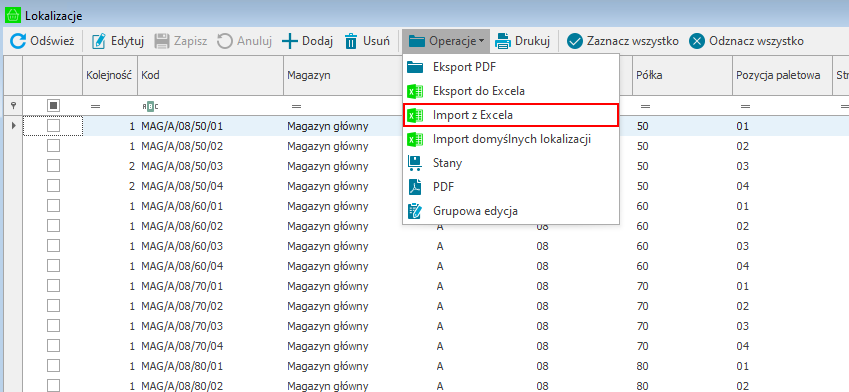This screenshot has height=392, width=849.
Task: Click the Drukuj printer icon
Action: [503, 41]
